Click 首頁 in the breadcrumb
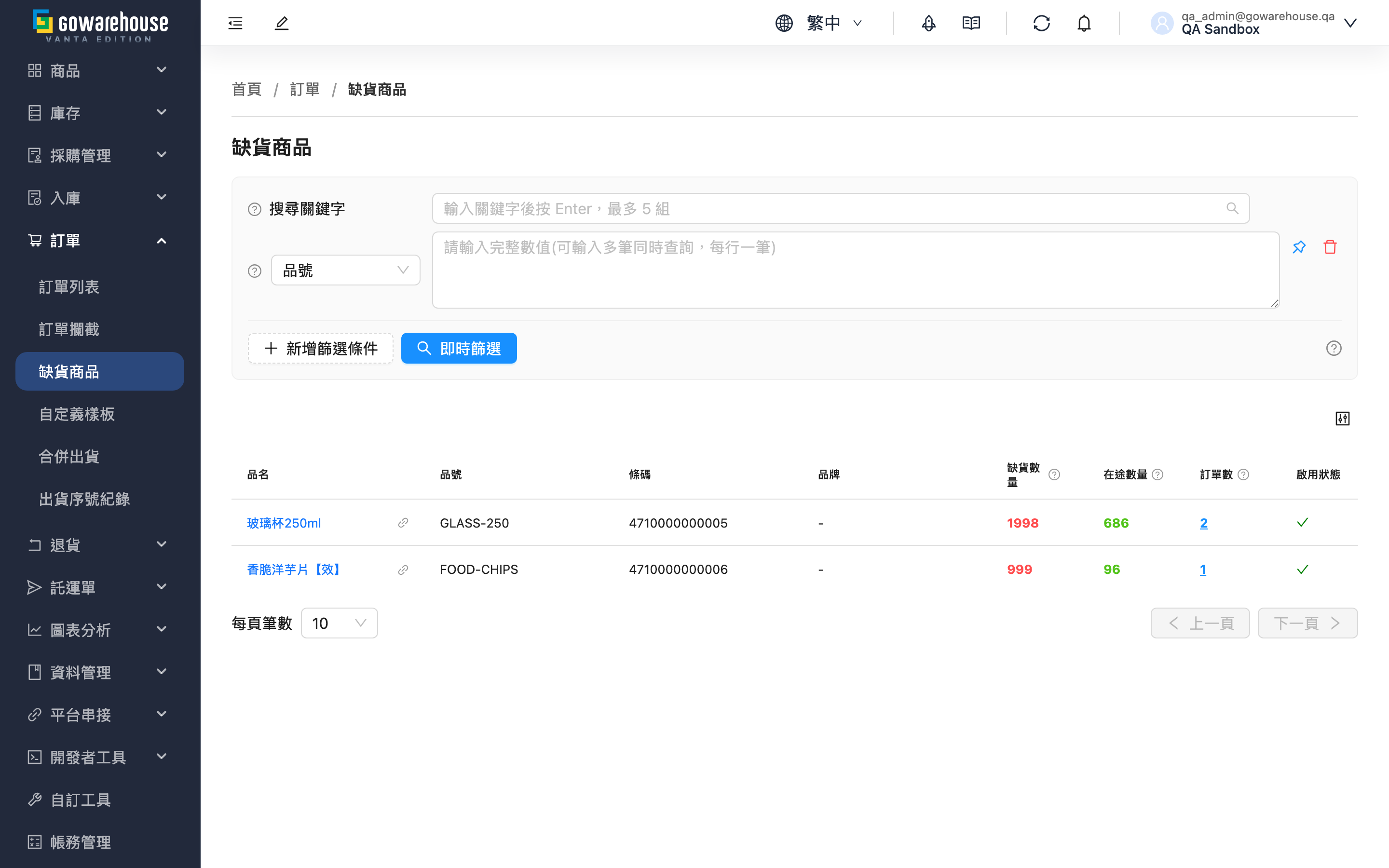This screenshot has height=868, width=1389. coord(246,89)
